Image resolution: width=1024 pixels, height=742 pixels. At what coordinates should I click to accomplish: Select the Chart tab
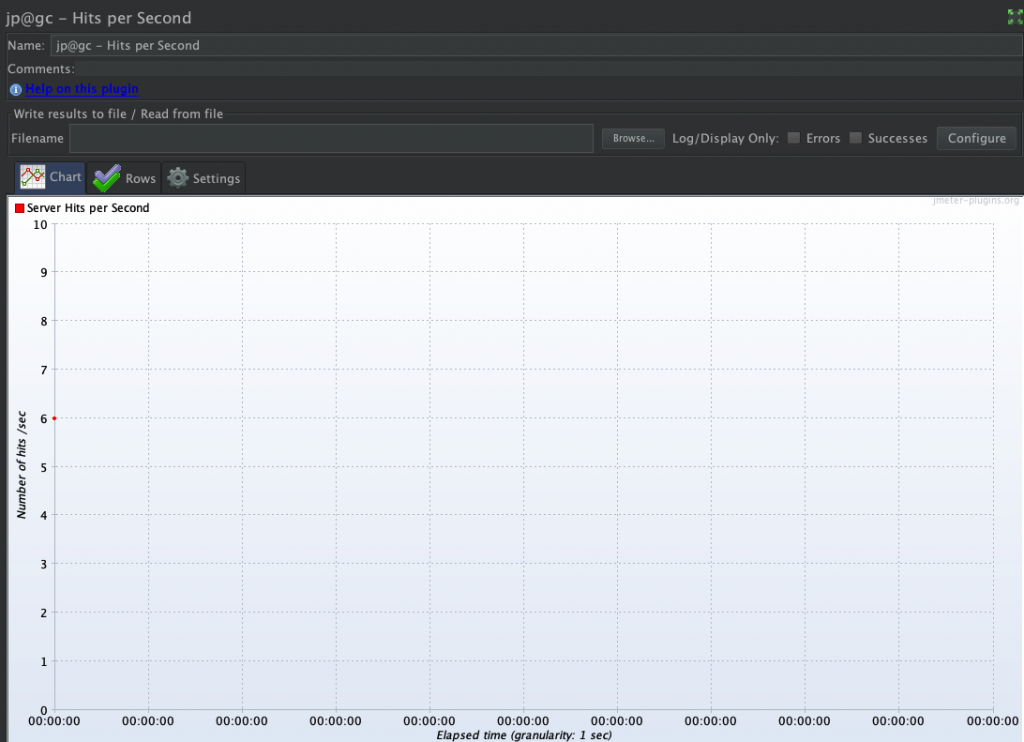click(65, 177)
